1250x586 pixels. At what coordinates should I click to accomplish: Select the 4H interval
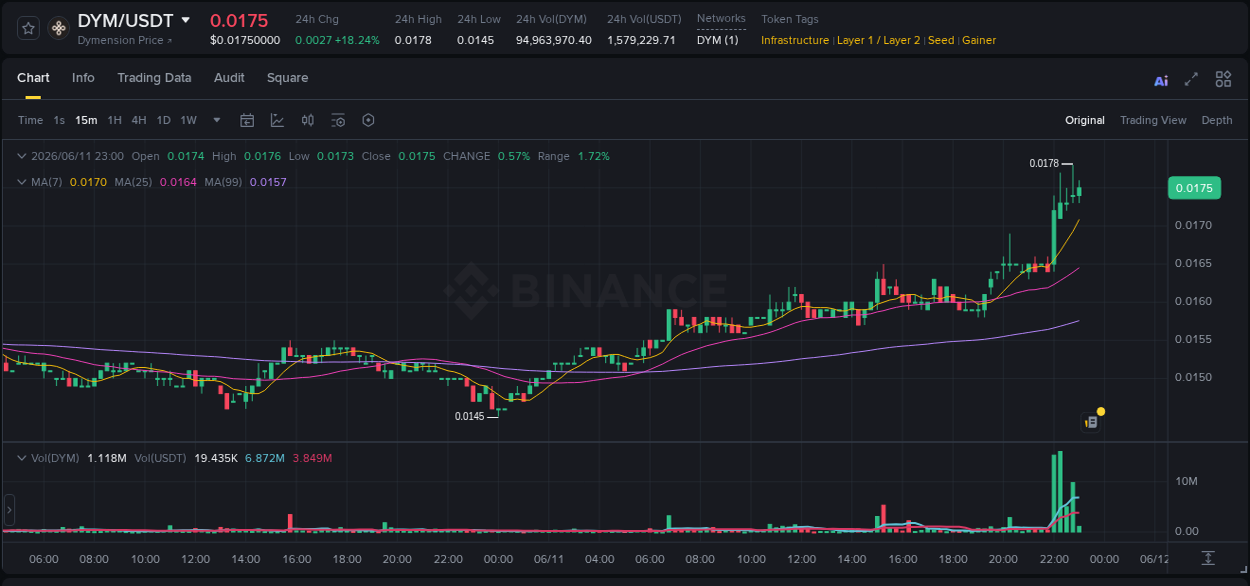tap(138, 120)
